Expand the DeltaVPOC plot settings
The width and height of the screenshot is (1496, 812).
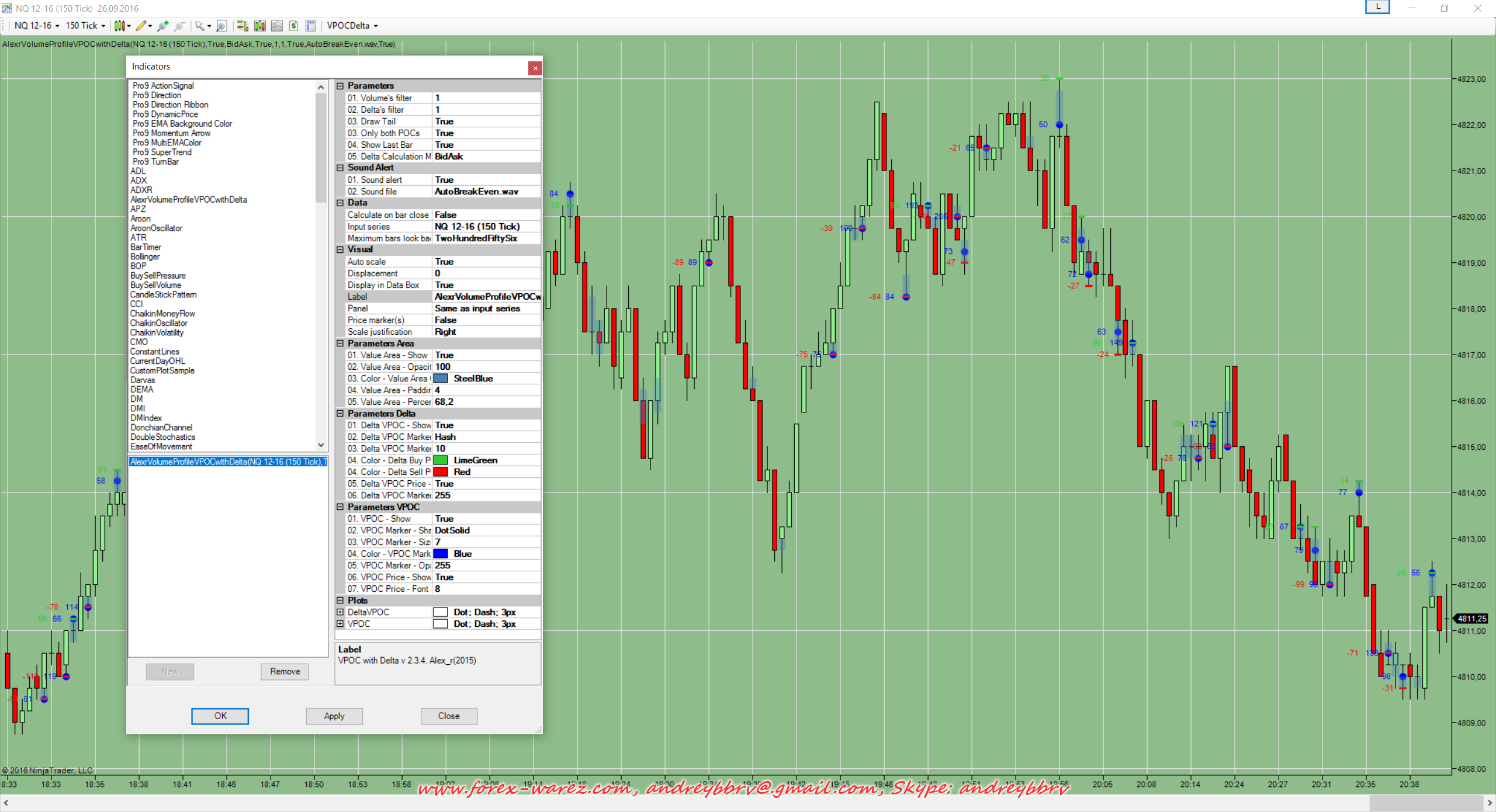pyautogui.click(x=340, y=612)
